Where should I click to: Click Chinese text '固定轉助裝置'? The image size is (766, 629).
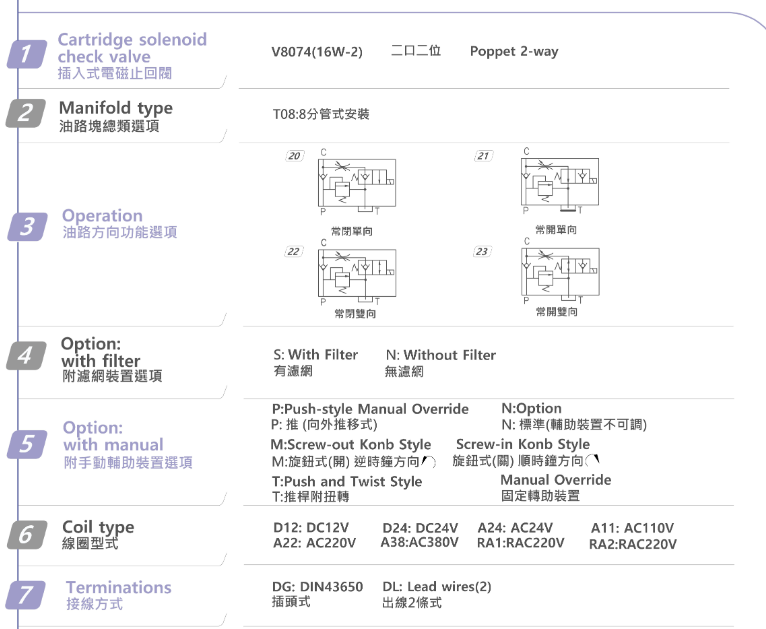[540, 496]
